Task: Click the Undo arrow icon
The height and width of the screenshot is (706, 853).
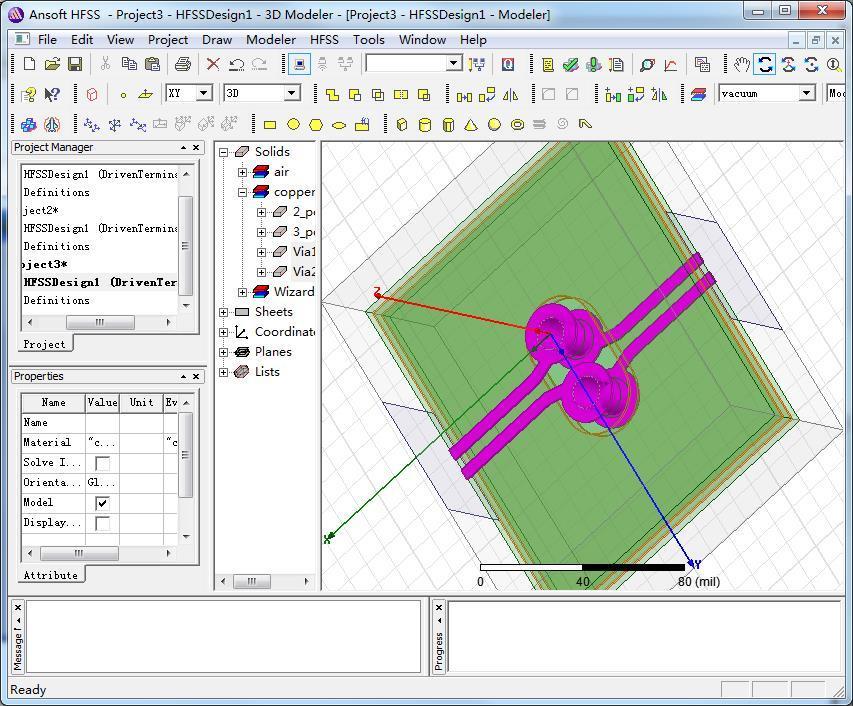Action: pos(236,64)
